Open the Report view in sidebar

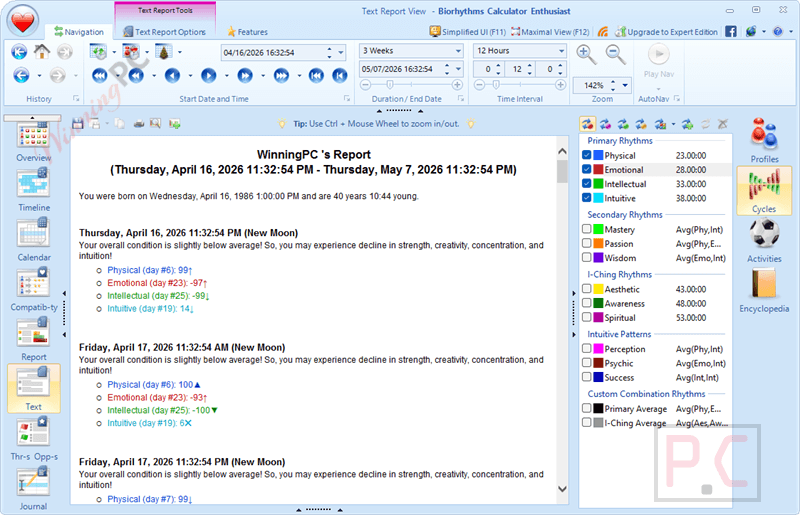[34, 339]
